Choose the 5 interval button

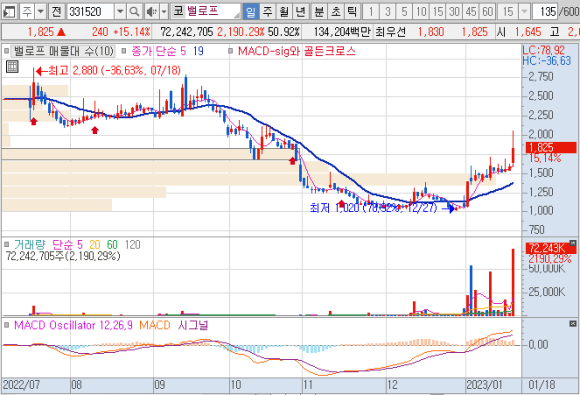click(x=404, y=12)
